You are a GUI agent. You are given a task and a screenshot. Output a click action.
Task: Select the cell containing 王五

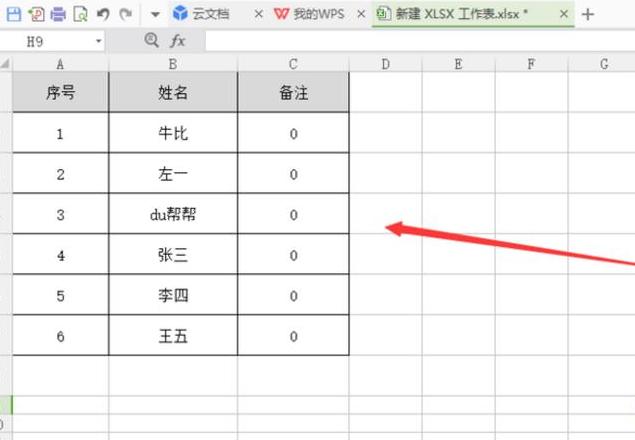173,335
